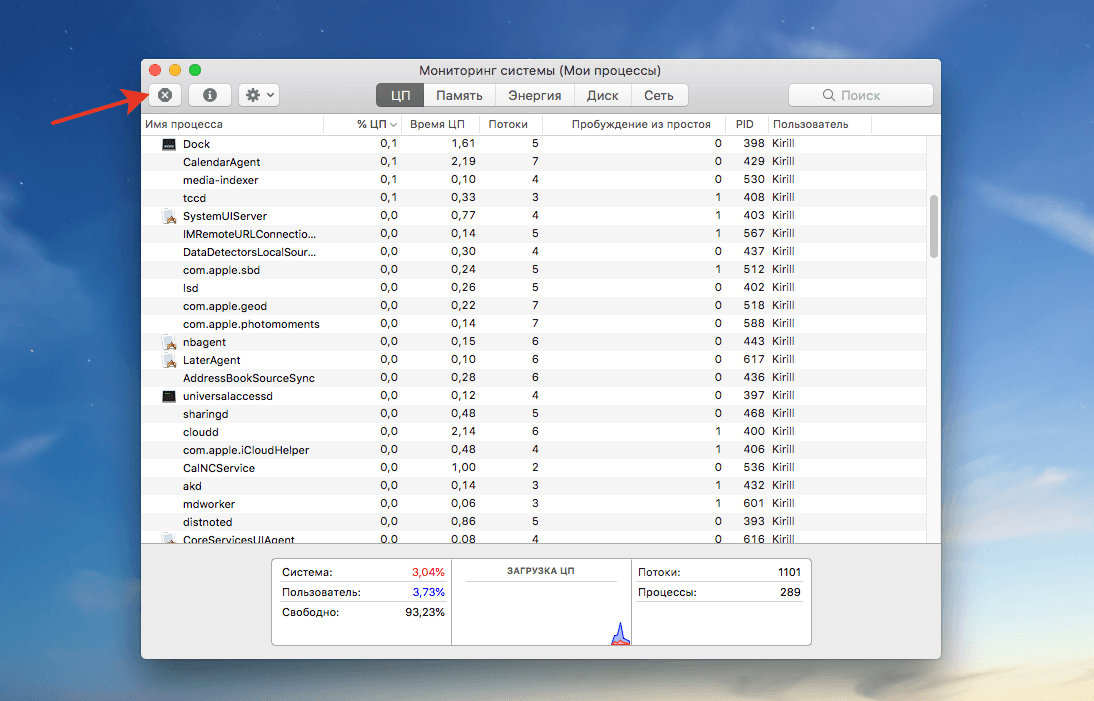Screen dimensions: 1094x701
Task: Click the Dock process icon
Action: click(168, 144)
